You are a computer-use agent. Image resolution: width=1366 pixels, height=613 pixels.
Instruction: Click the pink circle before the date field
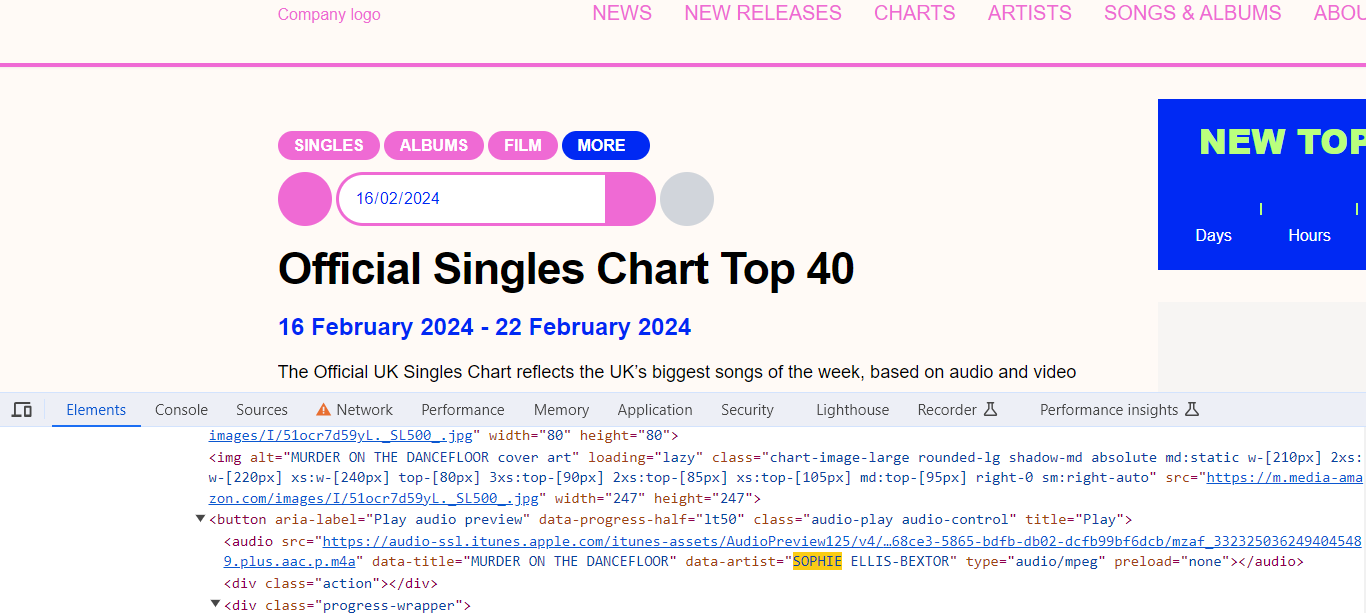click(x=305, y=199)
